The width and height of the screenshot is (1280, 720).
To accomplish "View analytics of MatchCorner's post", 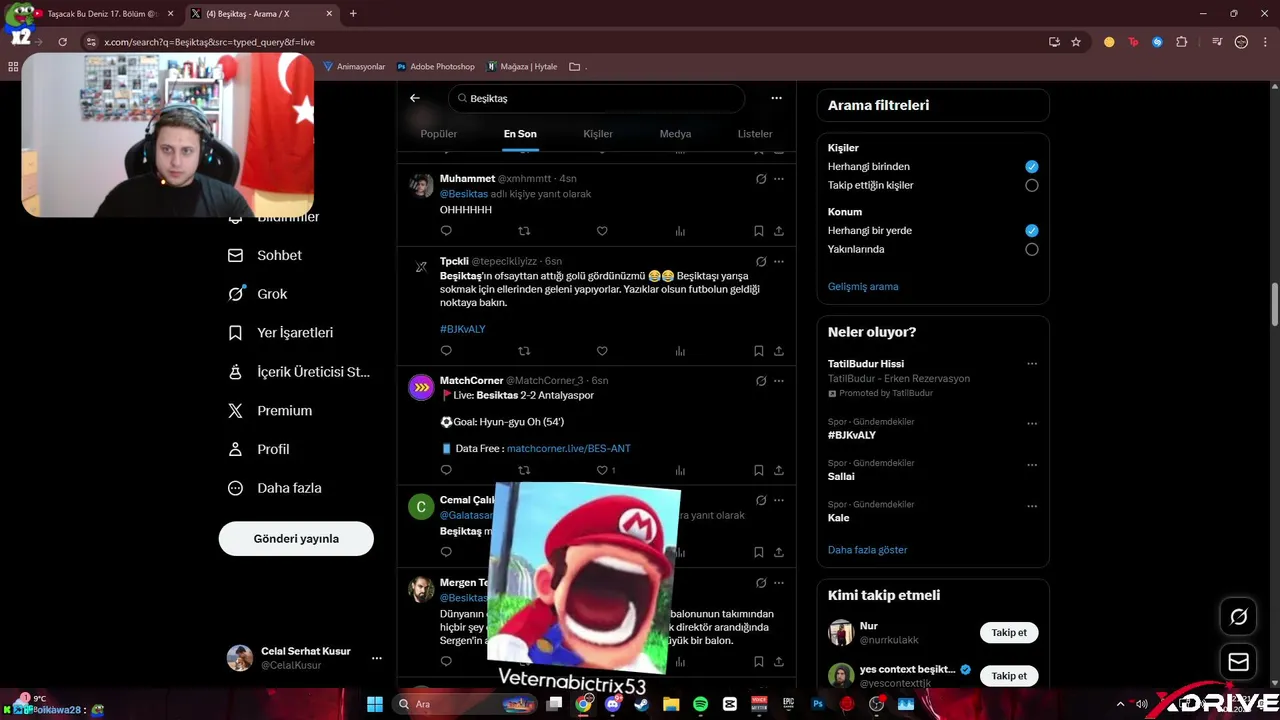I will tap(680, 470).
